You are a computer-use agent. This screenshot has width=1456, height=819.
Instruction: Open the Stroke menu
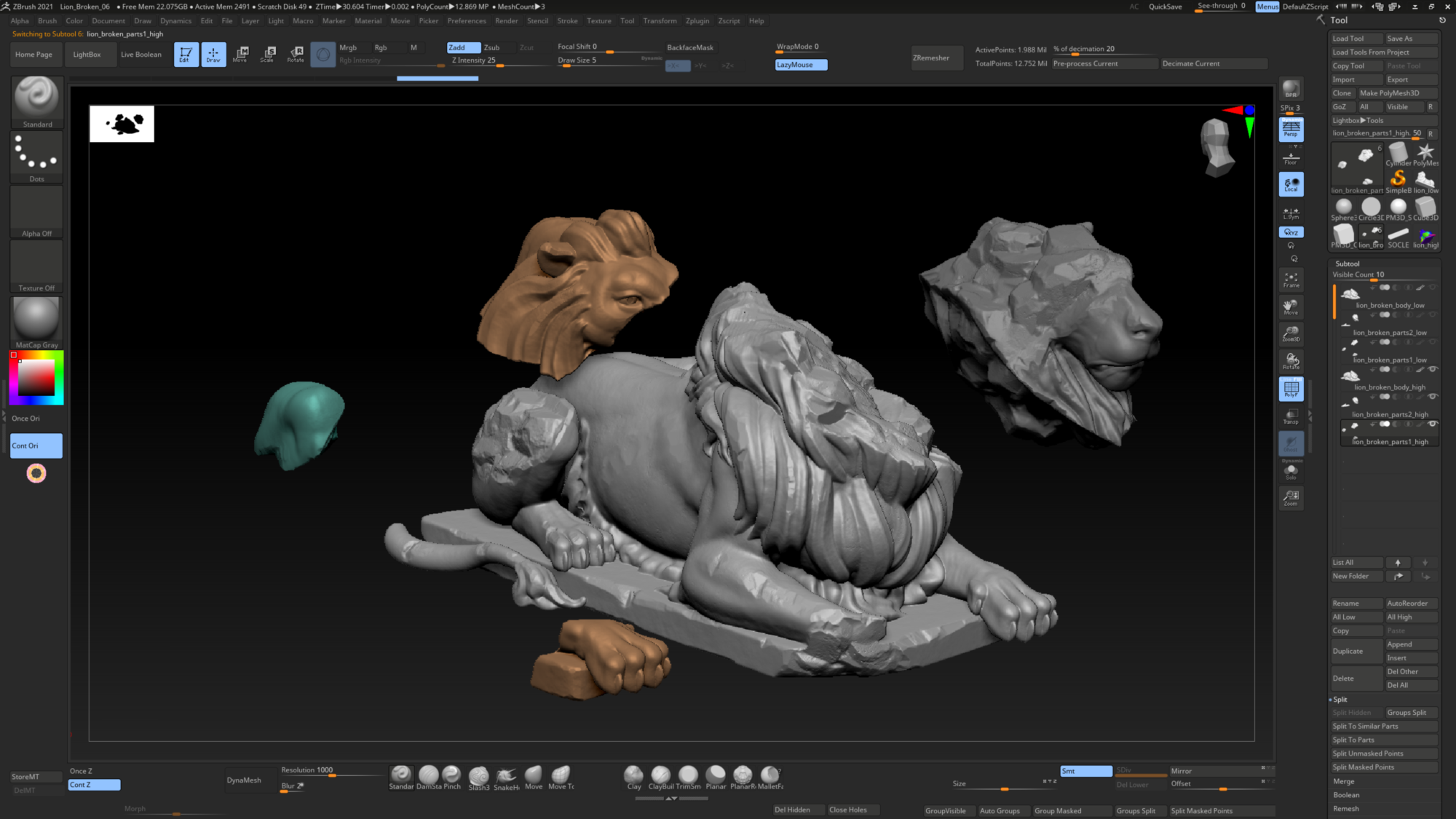coord(567,20)
